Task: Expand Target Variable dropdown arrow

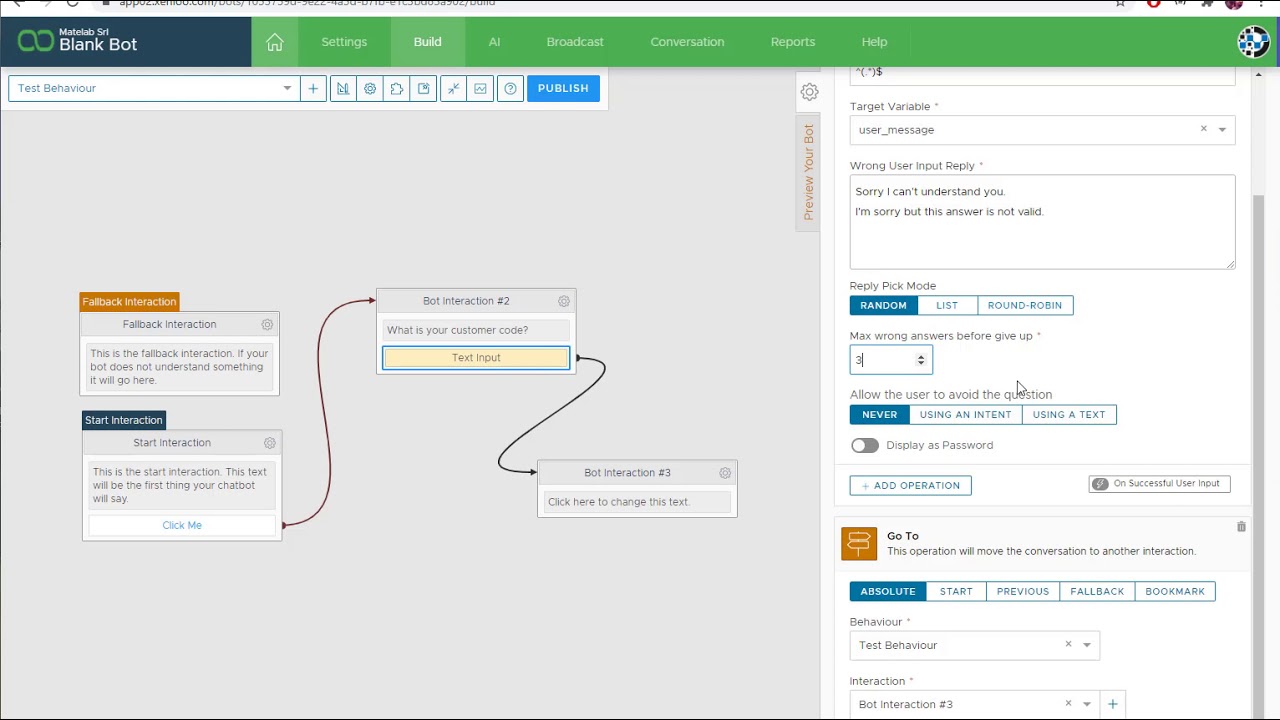Action: (1222, 130)
